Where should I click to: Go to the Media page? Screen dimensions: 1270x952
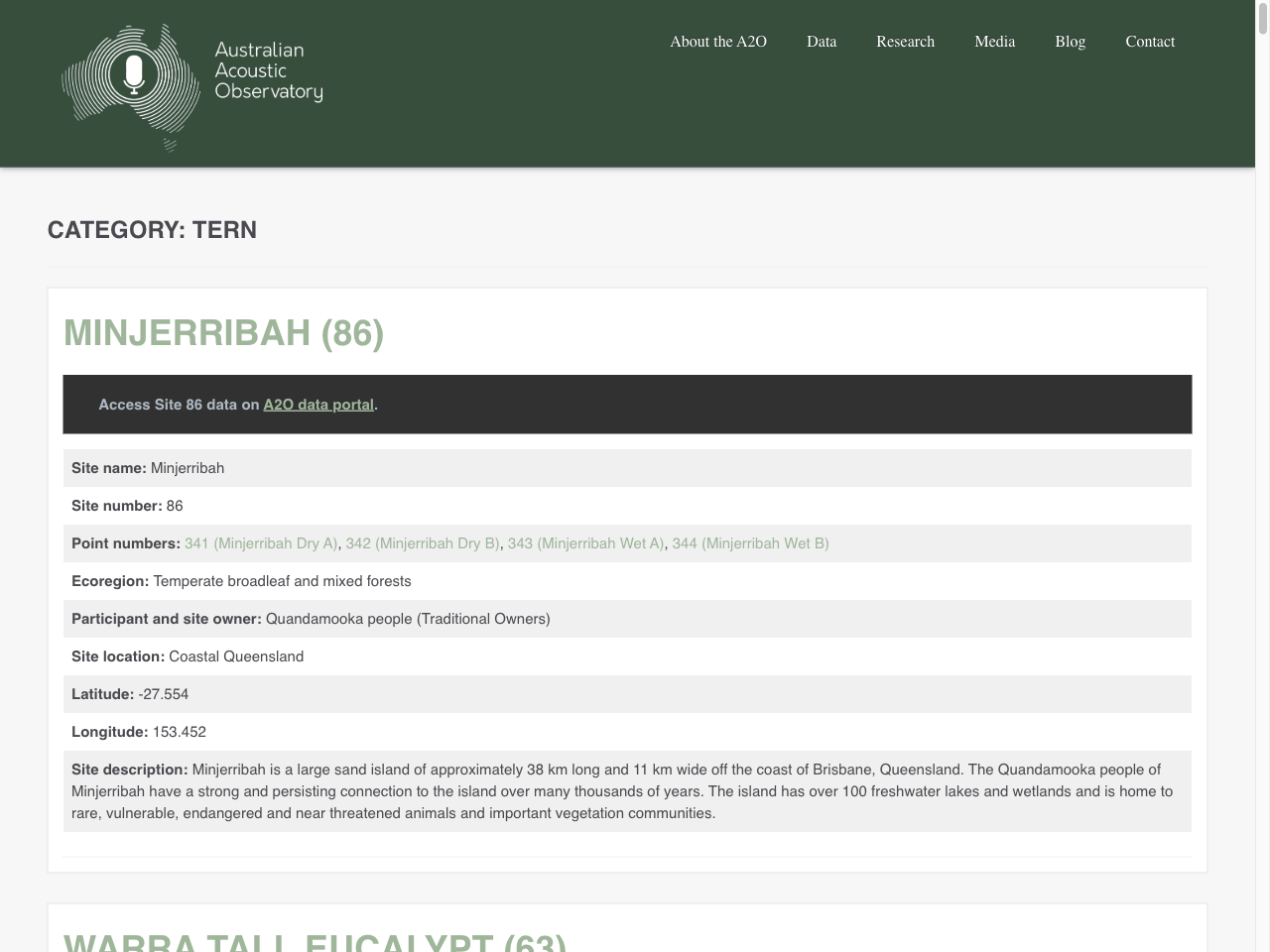[994, 42]
